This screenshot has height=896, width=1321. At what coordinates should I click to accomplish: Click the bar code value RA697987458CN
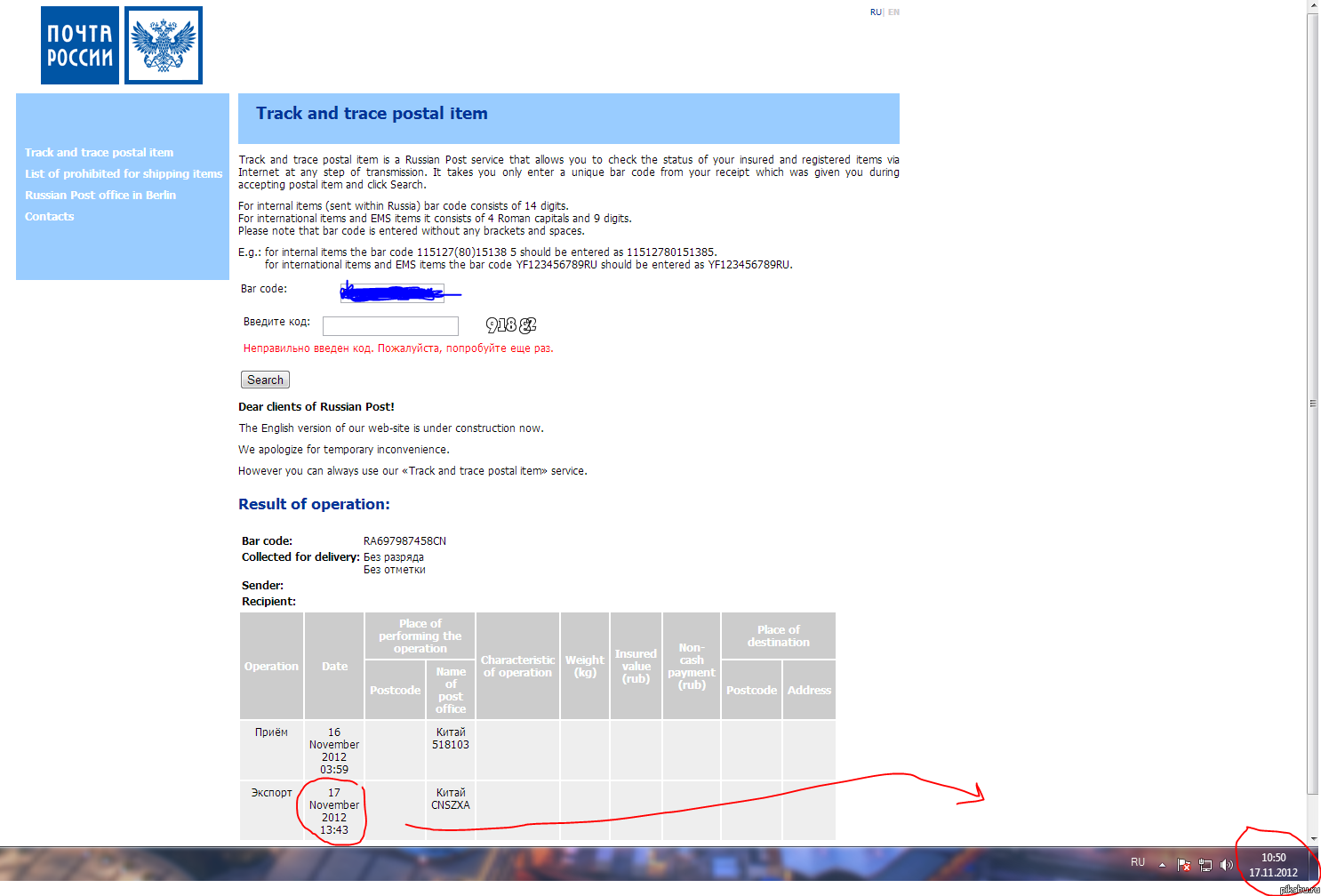pyautogui.click(x=404, y=541)
